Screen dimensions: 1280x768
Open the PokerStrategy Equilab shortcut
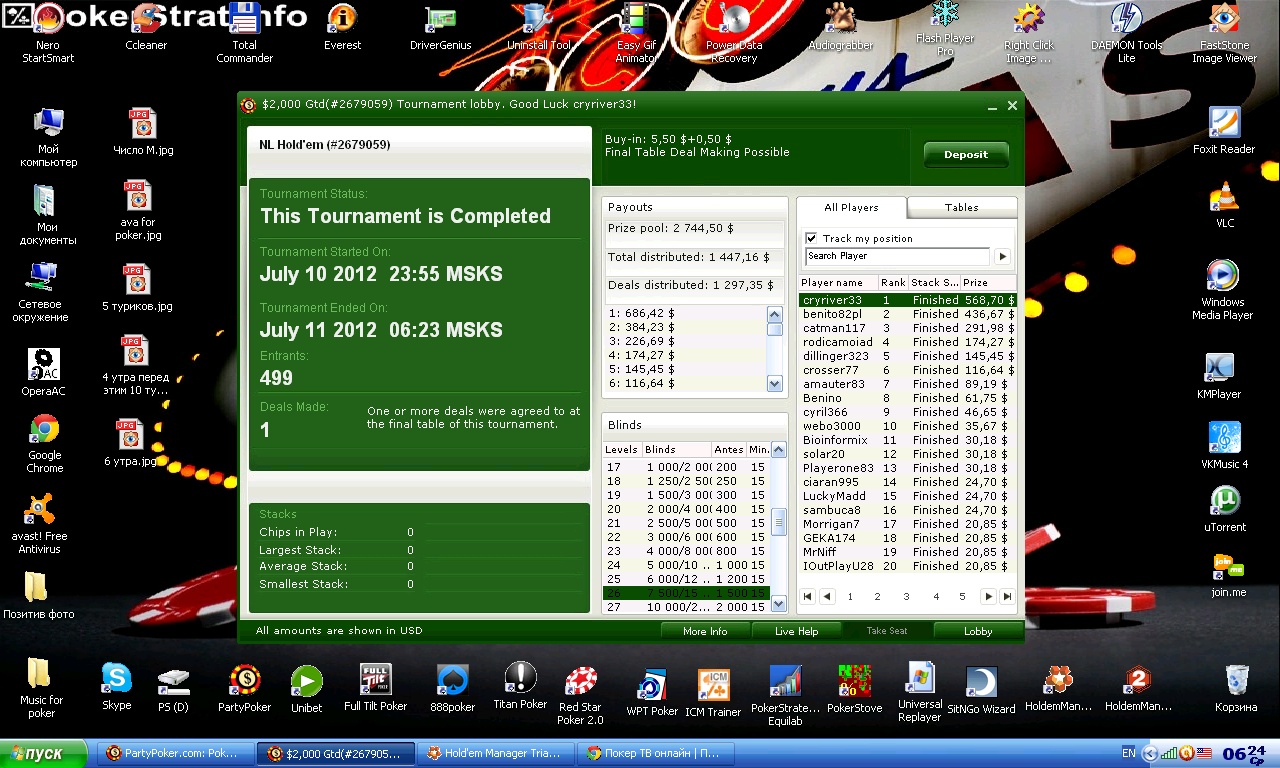coord(785,695)
